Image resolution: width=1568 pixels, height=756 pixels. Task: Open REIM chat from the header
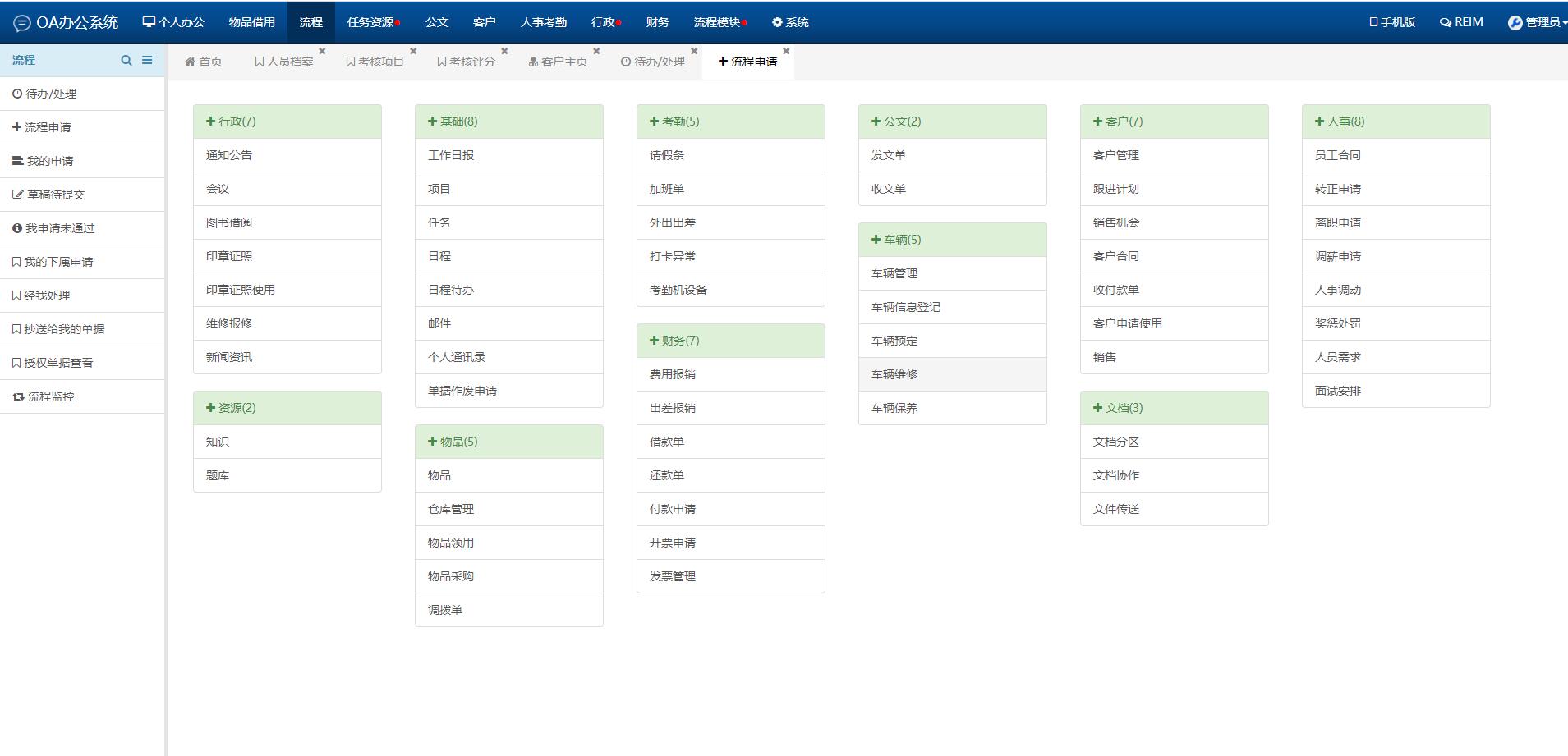click(1461, 22)
